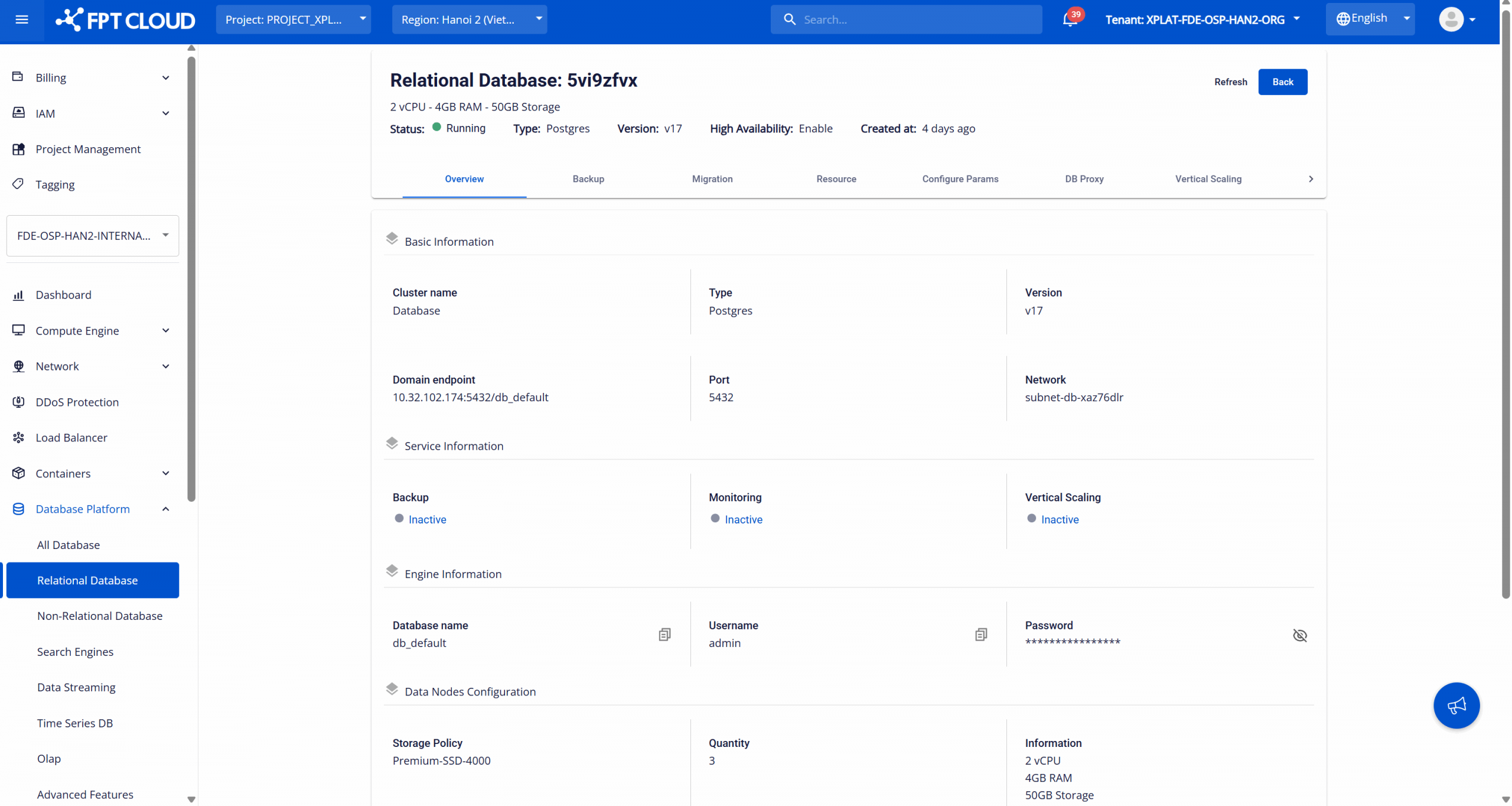Image resolution: width=1512 pixels, height=806 pixels.
Task: Open the English language dropdown
Action: pyautogui.click(x=1370, y=19)
